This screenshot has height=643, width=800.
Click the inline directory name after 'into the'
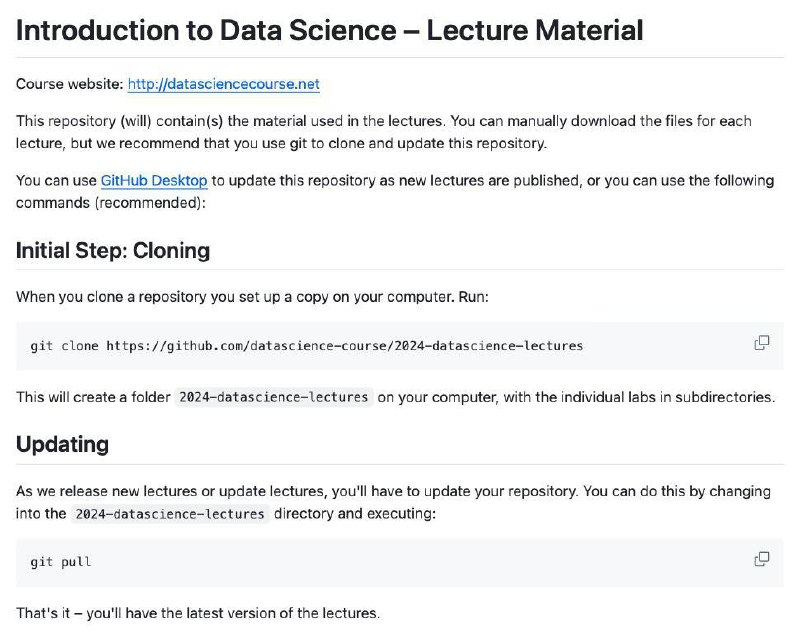170,514
